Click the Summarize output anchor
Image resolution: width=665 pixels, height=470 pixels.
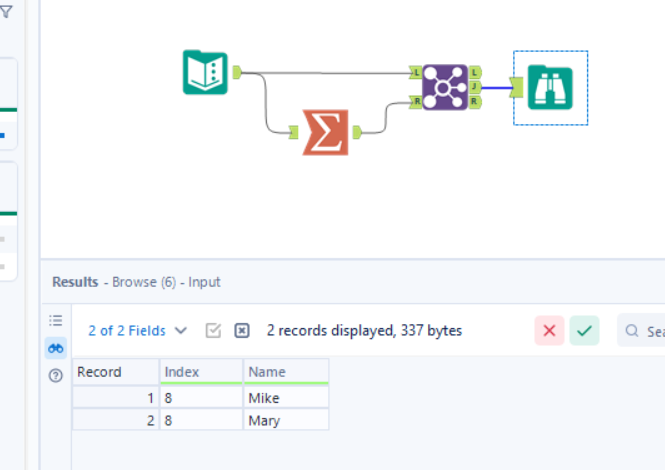click(x=357, y=132)
